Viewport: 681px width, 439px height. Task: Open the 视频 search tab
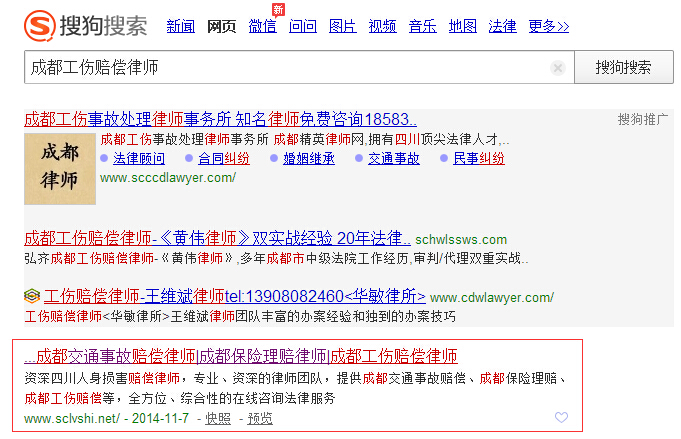382,27
